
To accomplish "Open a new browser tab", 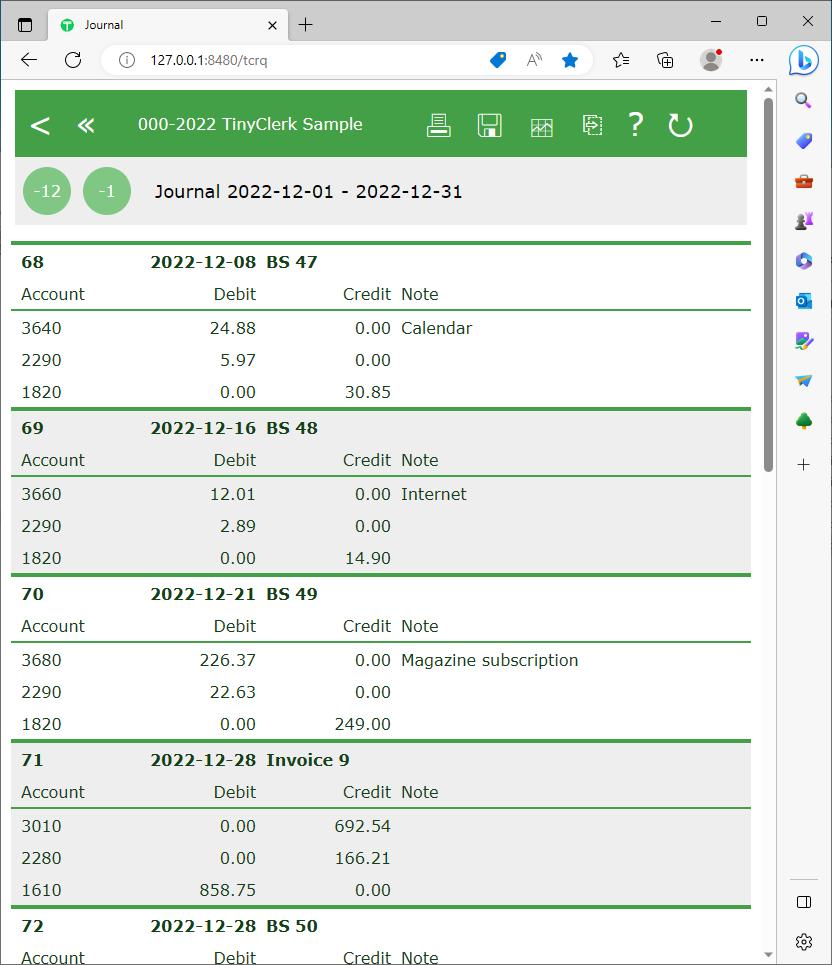I will (x=306, y=25).
